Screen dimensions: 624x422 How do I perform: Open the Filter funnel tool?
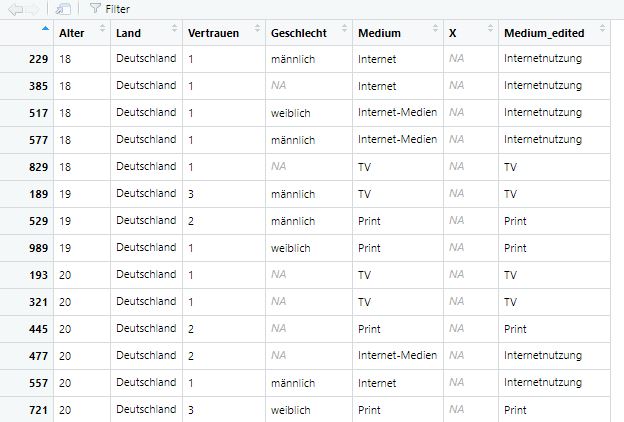tap(110, 8)
